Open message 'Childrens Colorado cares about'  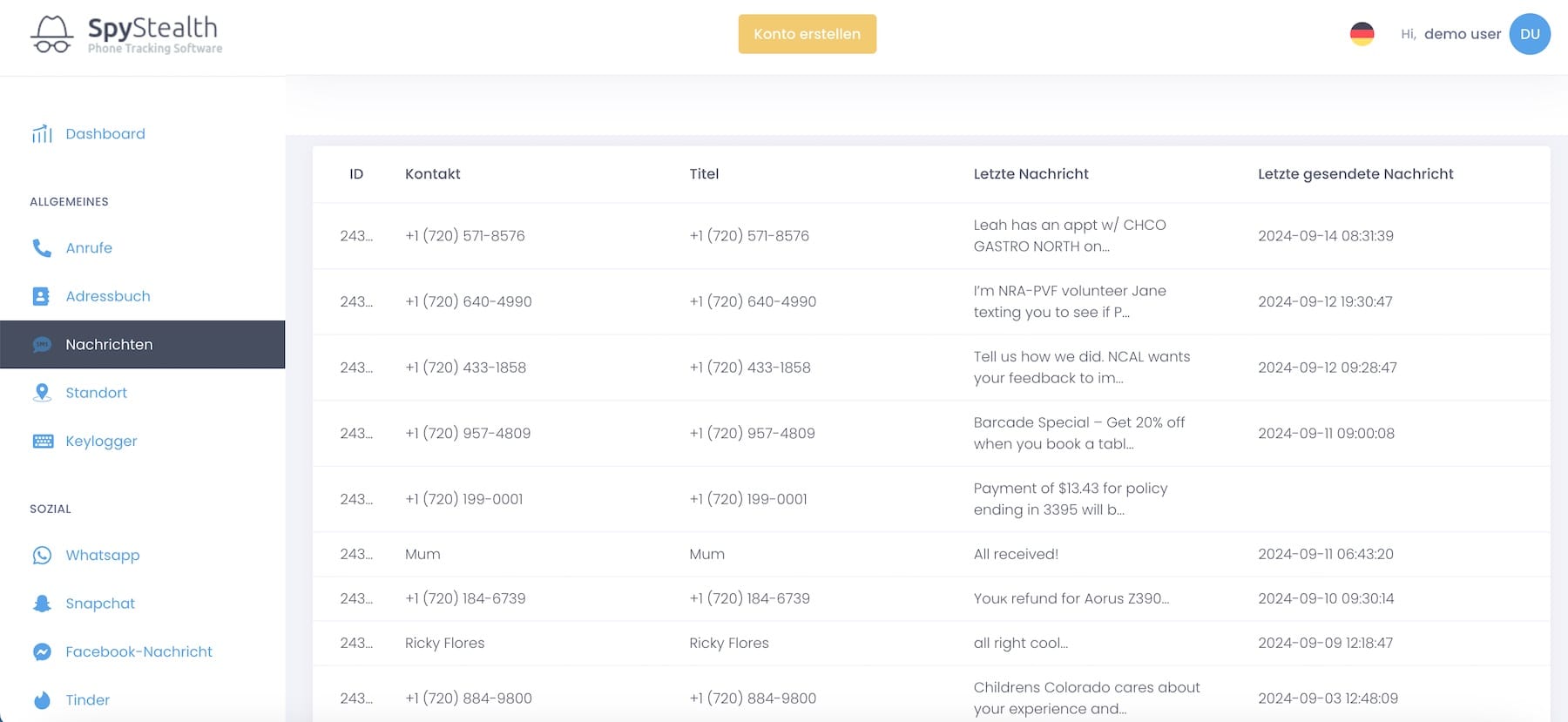tap(1087, 698)
